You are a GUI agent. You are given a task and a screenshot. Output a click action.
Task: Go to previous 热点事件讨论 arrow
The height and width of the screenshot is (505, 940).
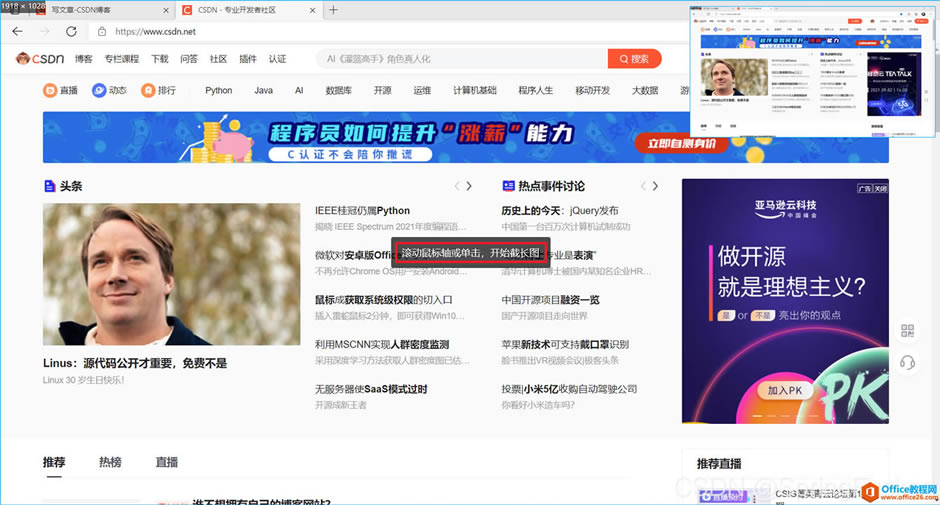643,186
